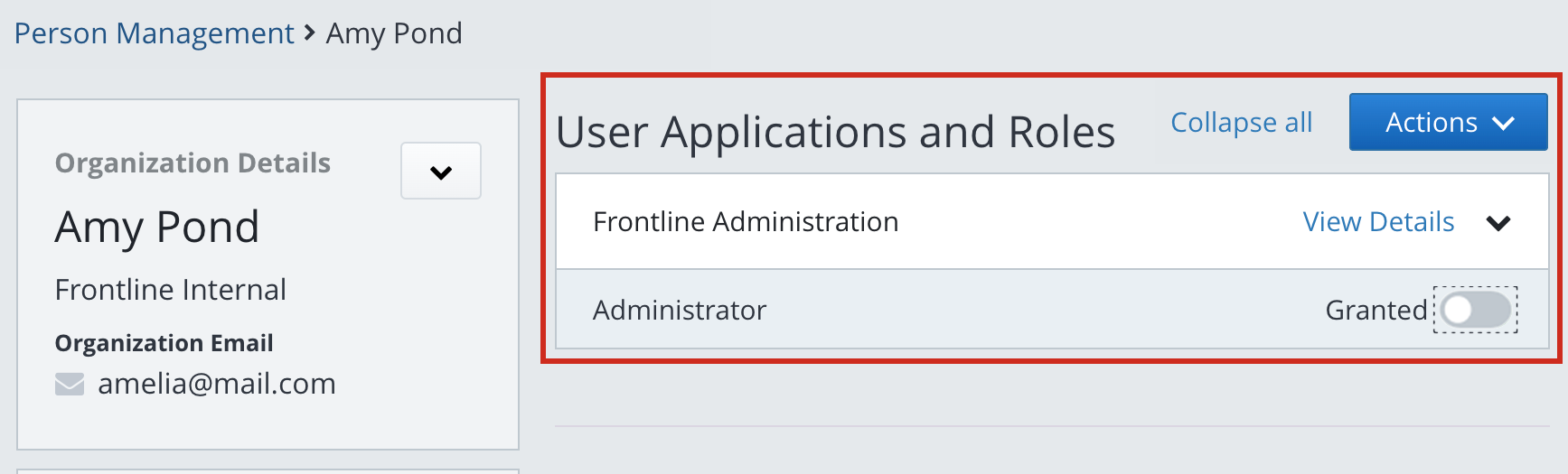Screen dimensions: 1568x474
Task: Click the Amy Pond name heading
Action: [x=157, y=227]
